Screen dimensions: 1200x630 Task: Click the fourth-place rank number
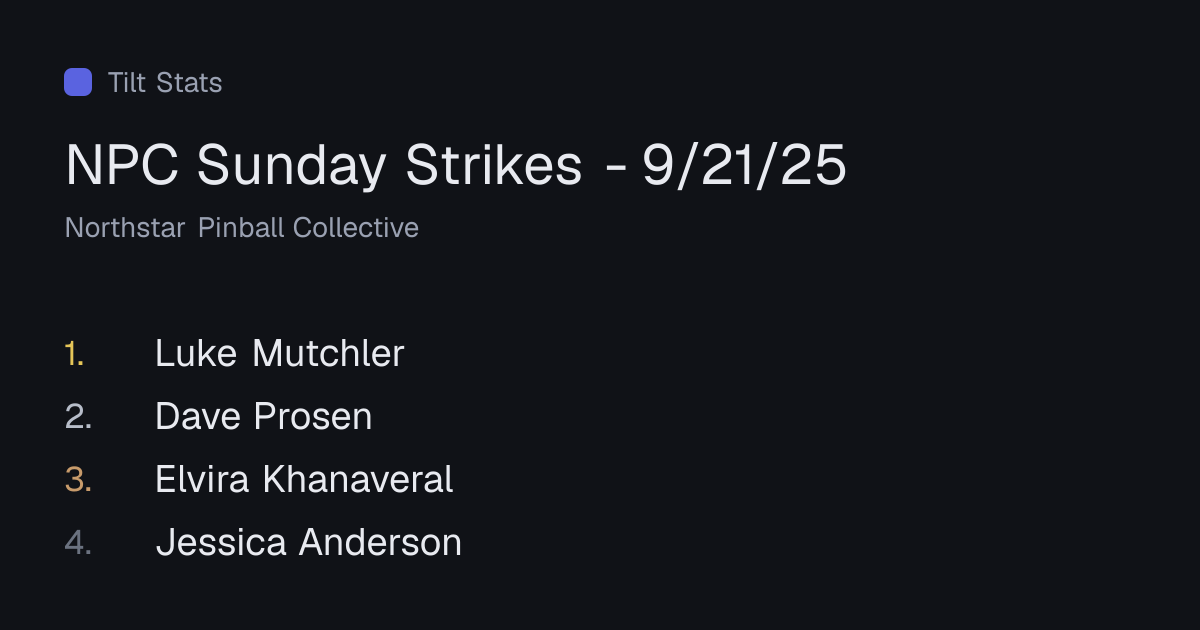point(78,542)
